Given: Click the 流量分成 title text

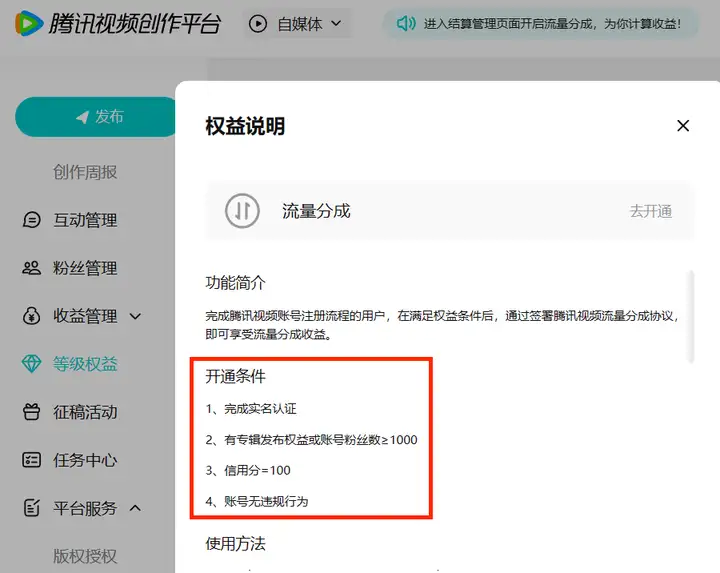Looking at the screenshot, I should [316, 211].
